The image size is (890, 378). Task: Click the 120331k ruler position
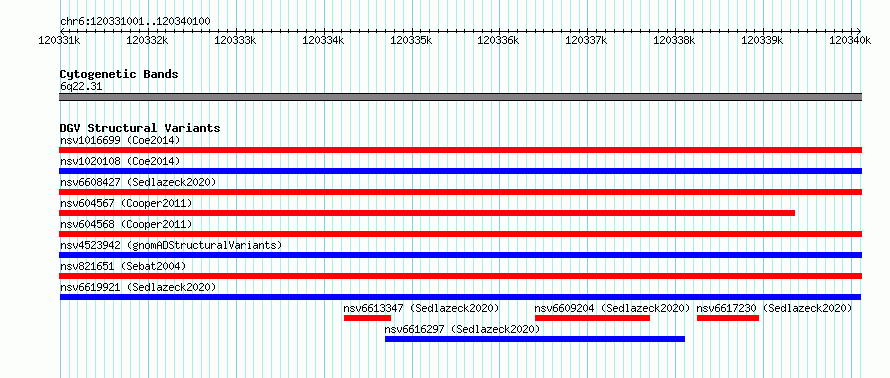coord(60,40)
